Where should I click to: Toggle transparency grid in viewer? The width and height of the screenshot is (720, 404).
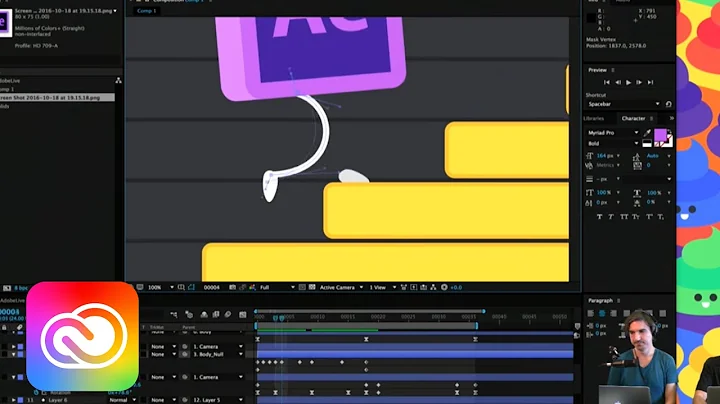coord(312,287)
